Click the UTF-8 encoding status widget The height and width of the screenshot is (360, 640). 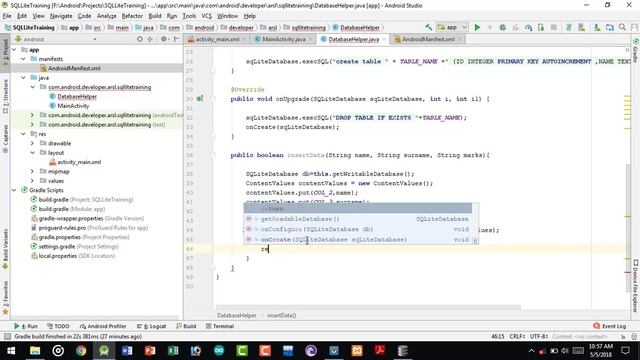(x=539, y=336)
